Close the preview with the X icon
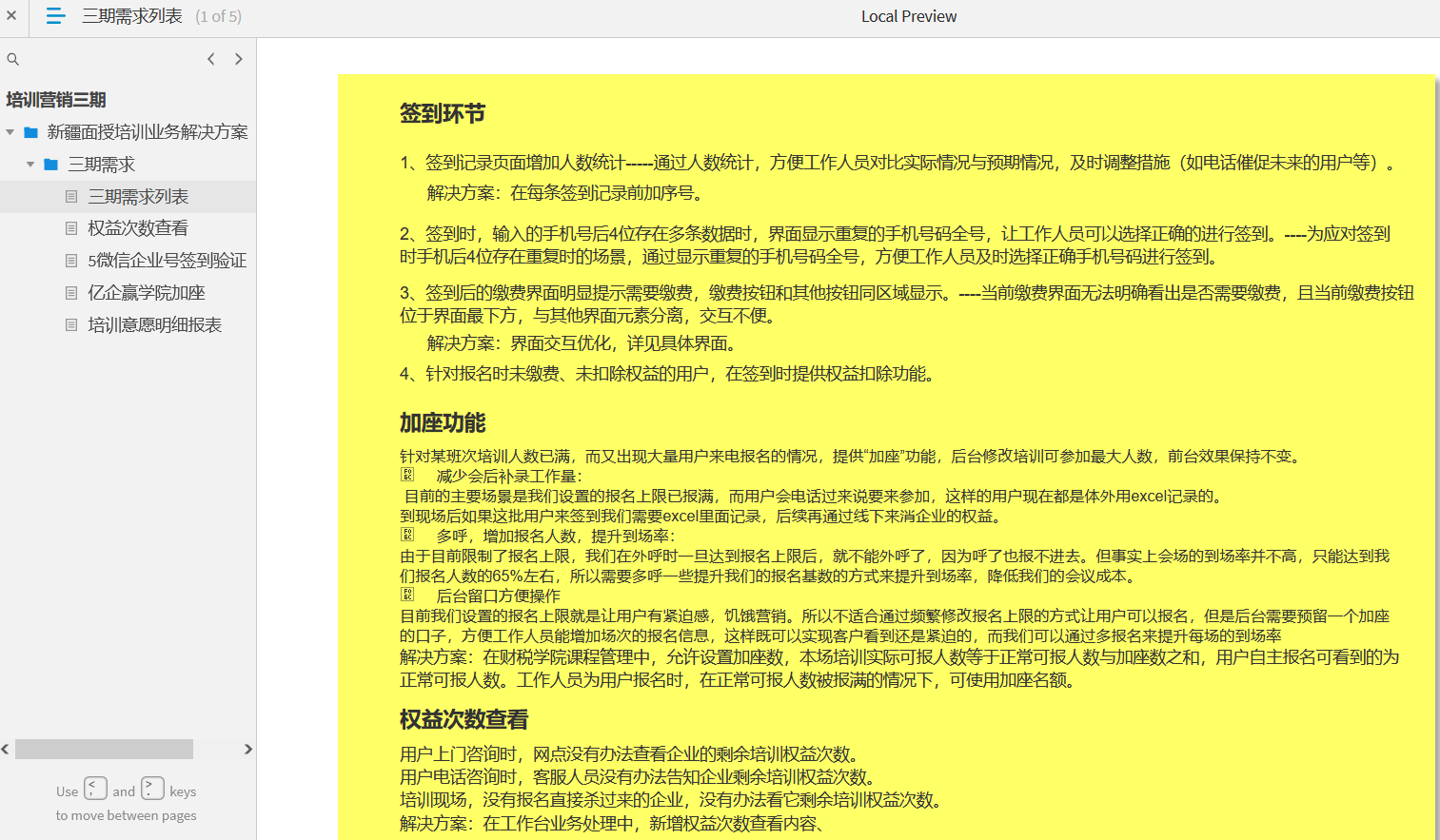The image size is (1440, 840). tap(11, 16)
